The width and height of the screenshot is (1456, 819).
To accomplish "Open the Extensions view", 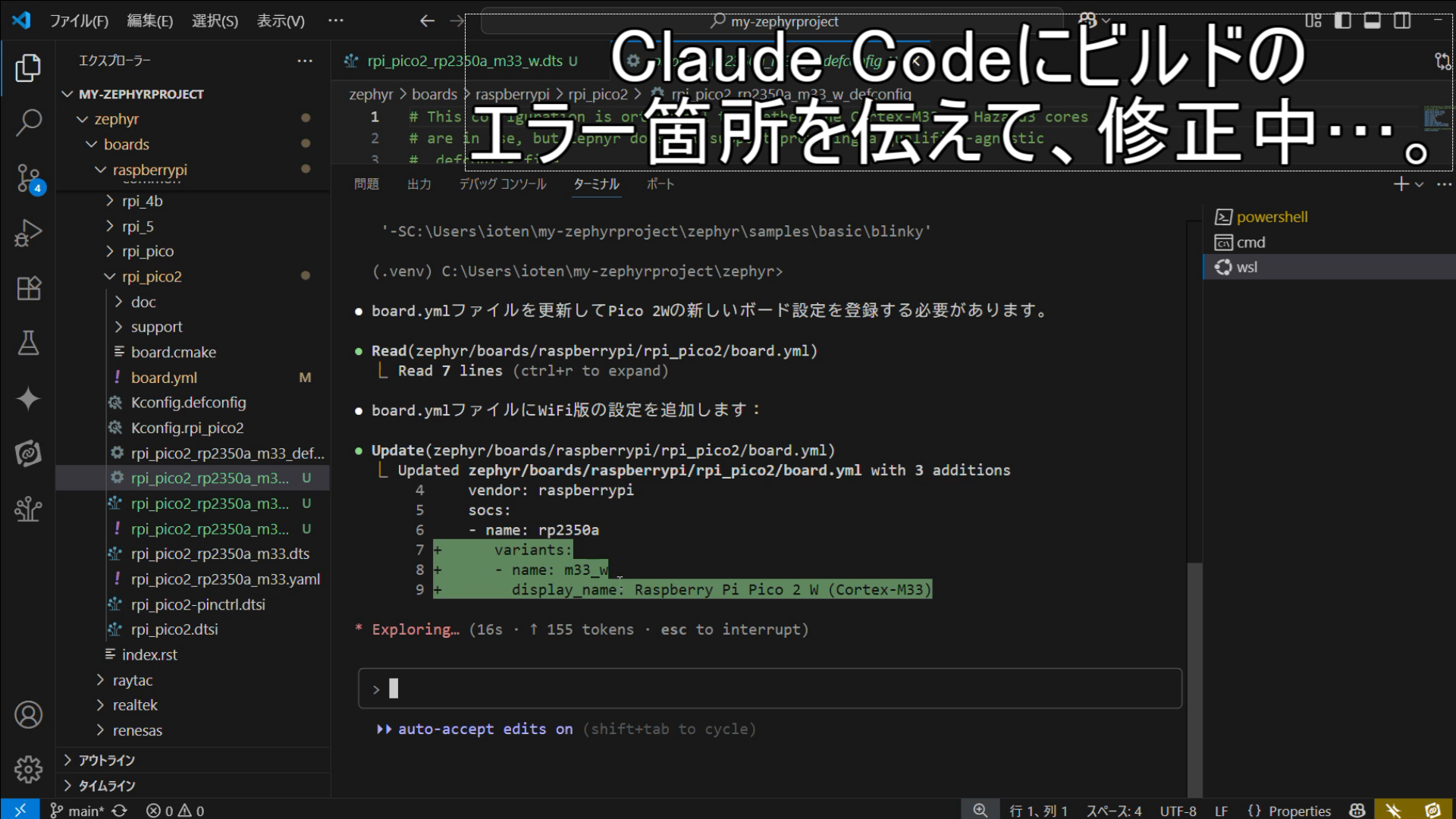I will pyautogui.click(x=28, y=288).
